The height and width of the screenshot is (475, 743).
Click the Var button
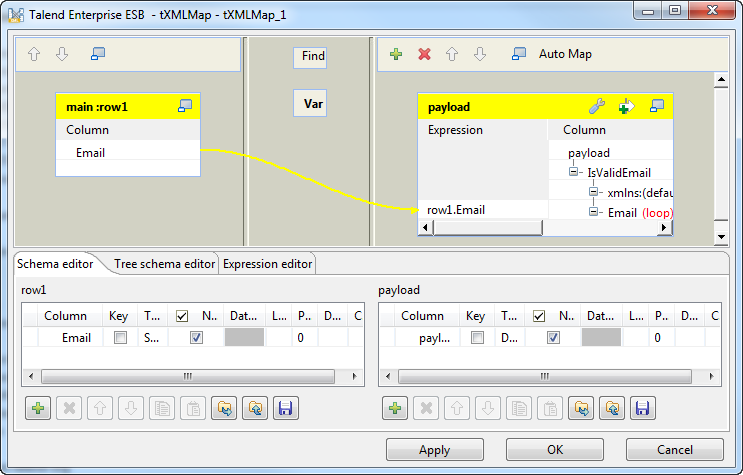click(310, 103)
